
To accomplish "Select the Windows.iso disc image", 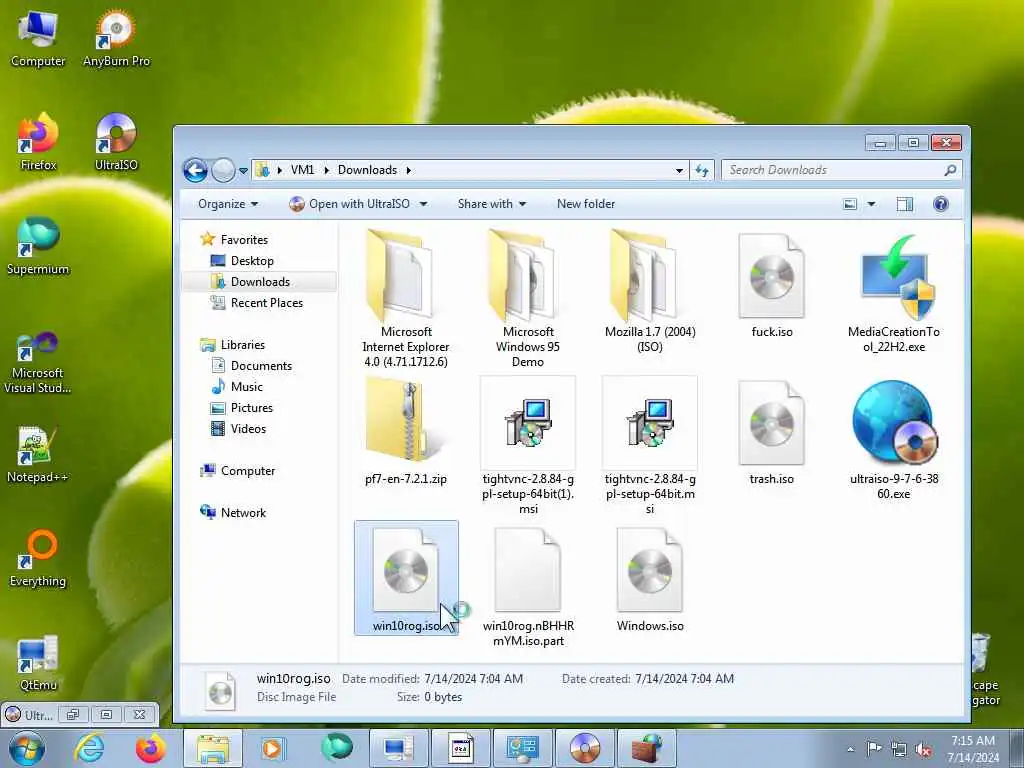I will [x=650, y=579].
